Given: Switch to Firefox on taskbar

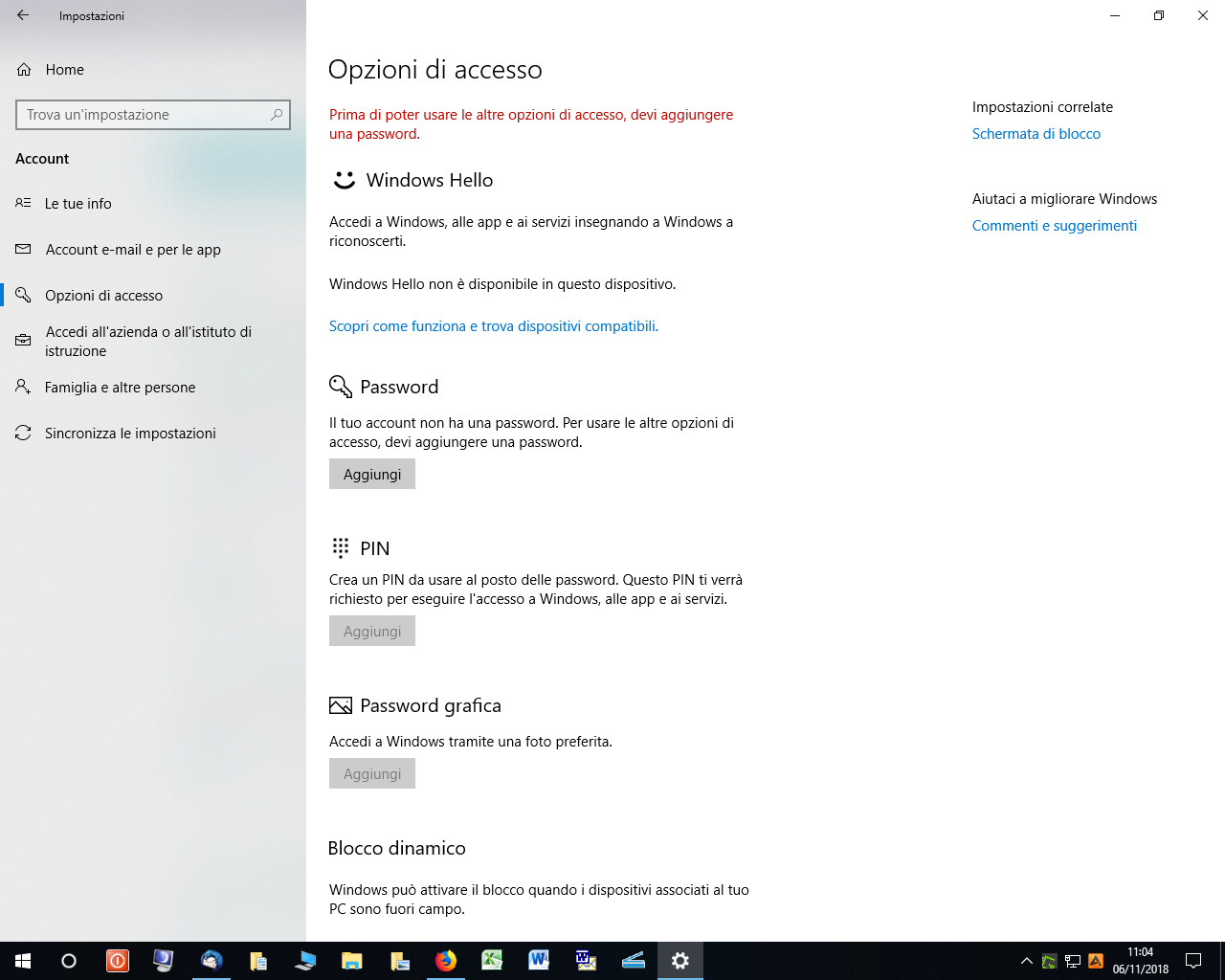Looking at the screenshot, I should (446, 961).
